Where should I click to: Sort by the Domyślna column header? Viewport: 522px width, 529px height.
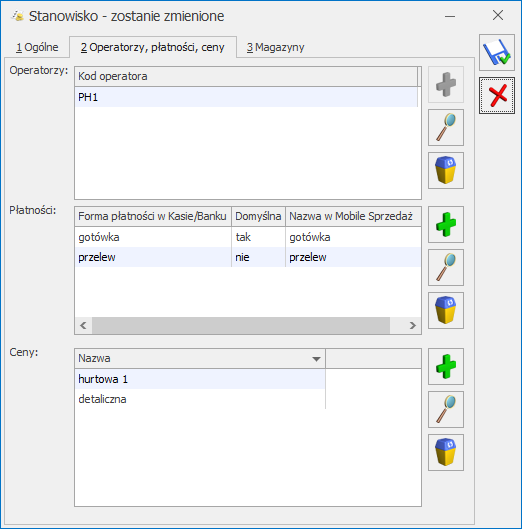pos(258,216)
